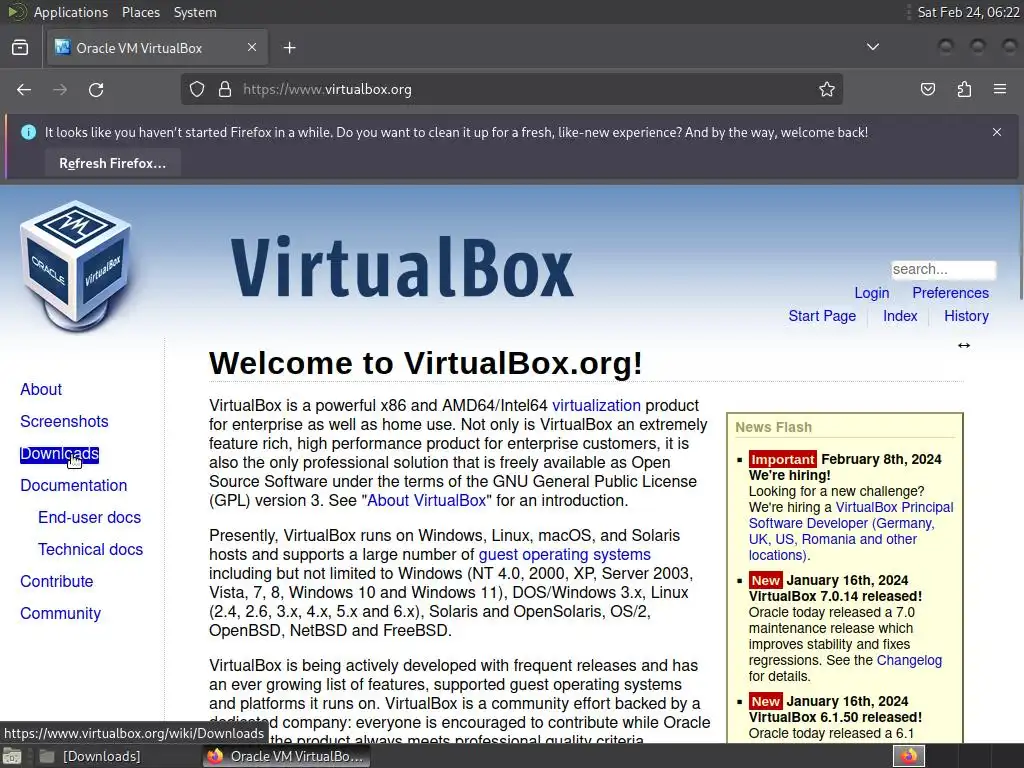Click the We're hiring! news headline
This screenshot has height=768, width=1024.
tap(790, 475)
